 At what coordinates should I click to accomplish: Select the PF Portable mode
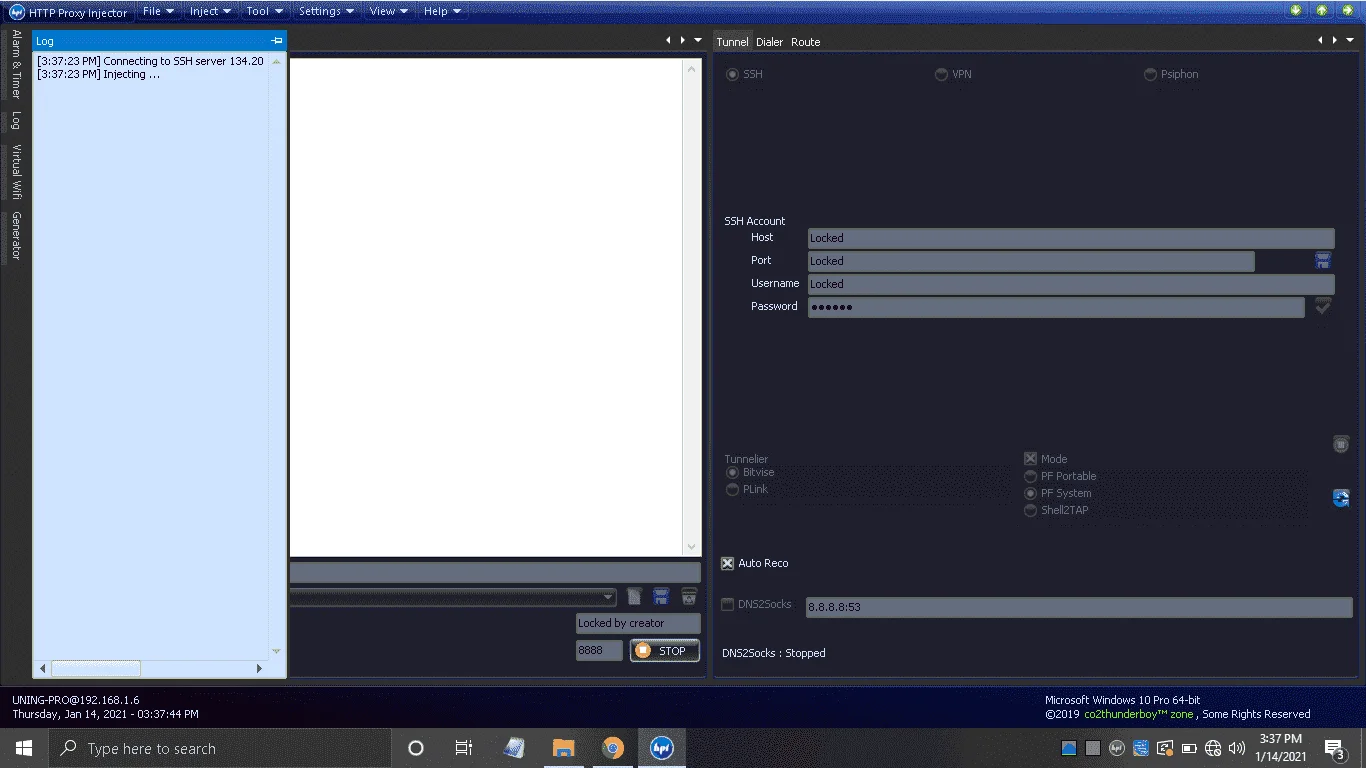pyautogui.click(x=1031, y=476)
